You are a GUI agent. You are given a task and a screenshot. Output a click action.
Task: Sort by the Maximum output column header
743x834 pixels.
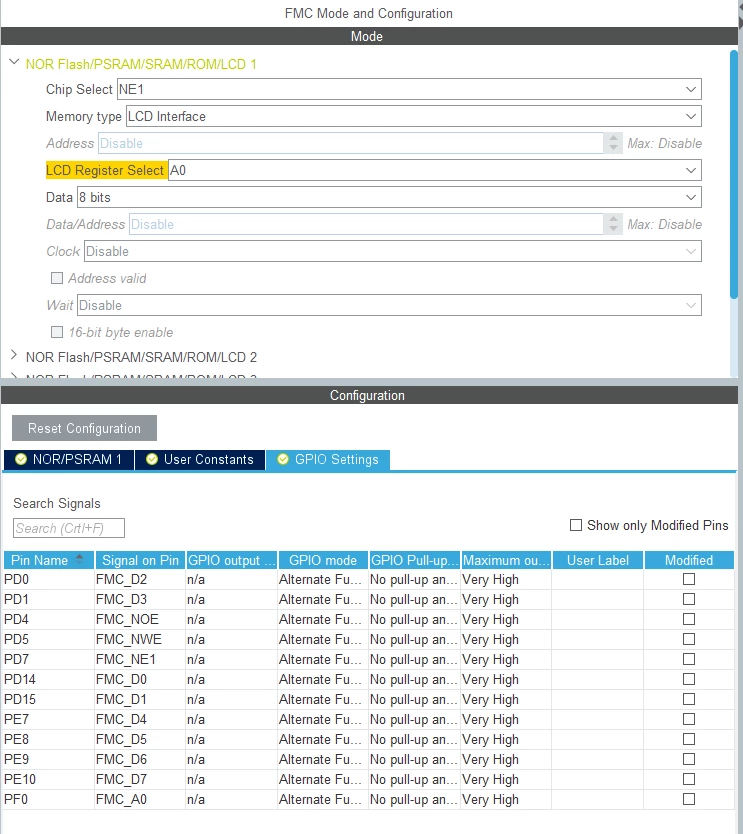[x=506, y=560]
